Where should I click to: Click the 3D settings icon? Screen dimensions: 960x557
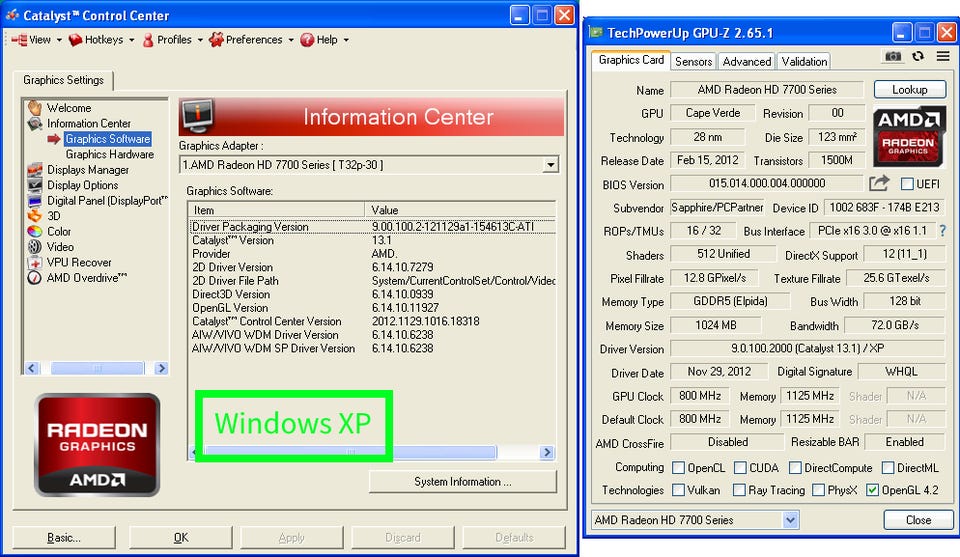point(35,215)
